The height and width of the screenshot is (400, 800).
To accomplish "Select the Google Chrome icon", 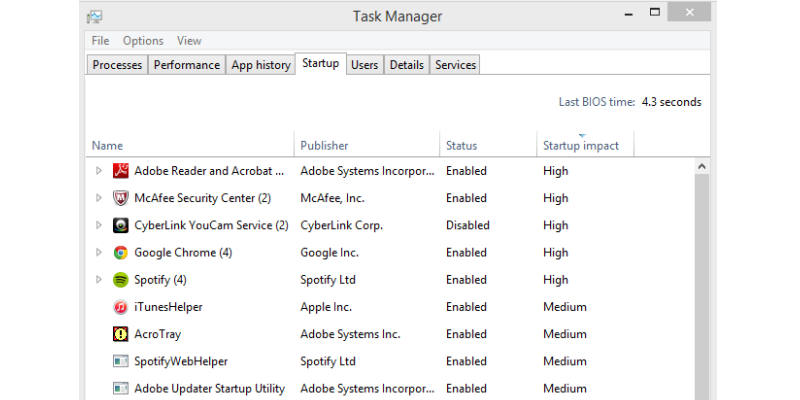I will point(120,253).
